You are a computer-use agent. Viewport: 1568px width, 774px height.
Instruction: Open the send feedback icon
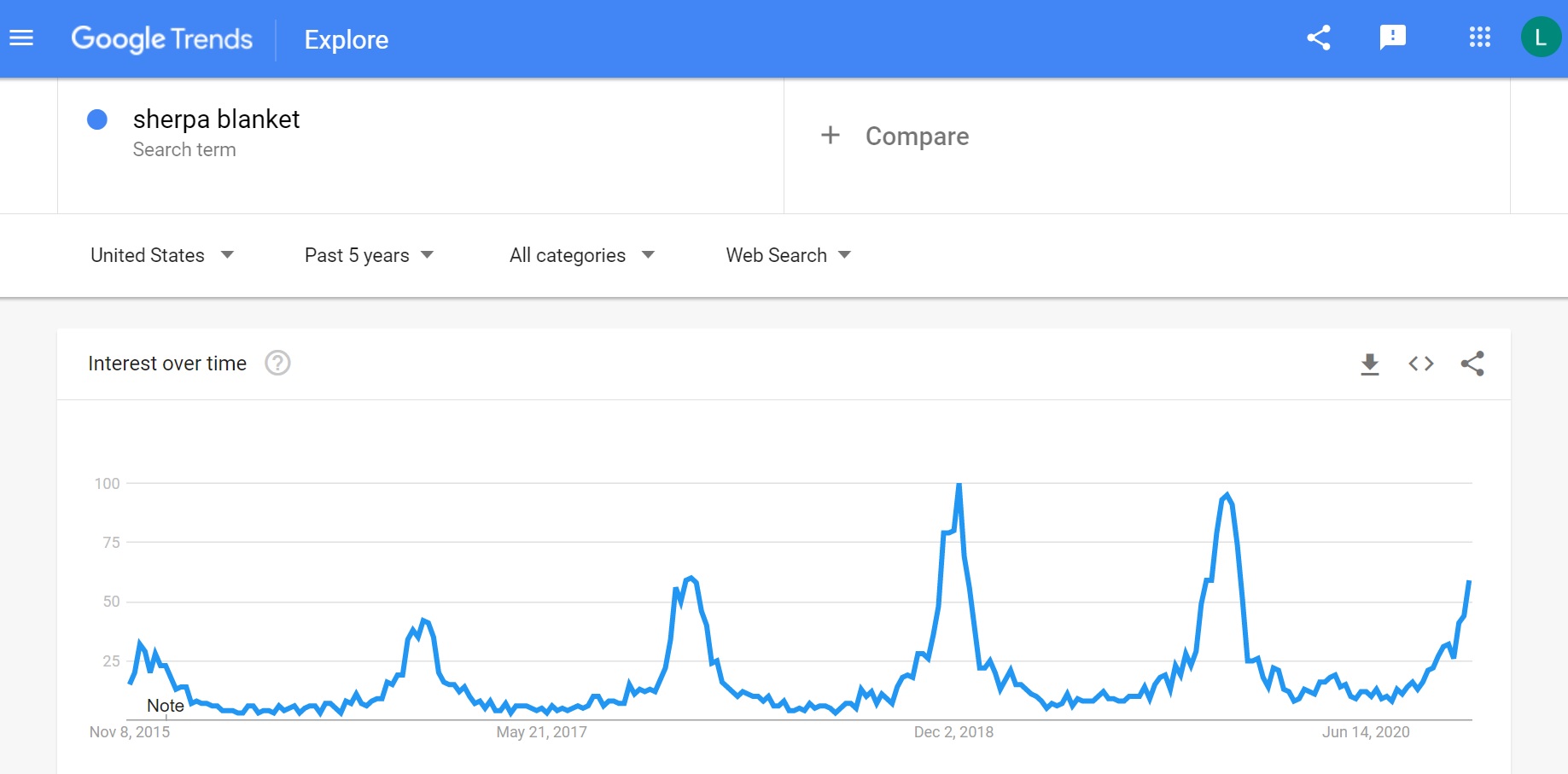(x=1393, y=38)
